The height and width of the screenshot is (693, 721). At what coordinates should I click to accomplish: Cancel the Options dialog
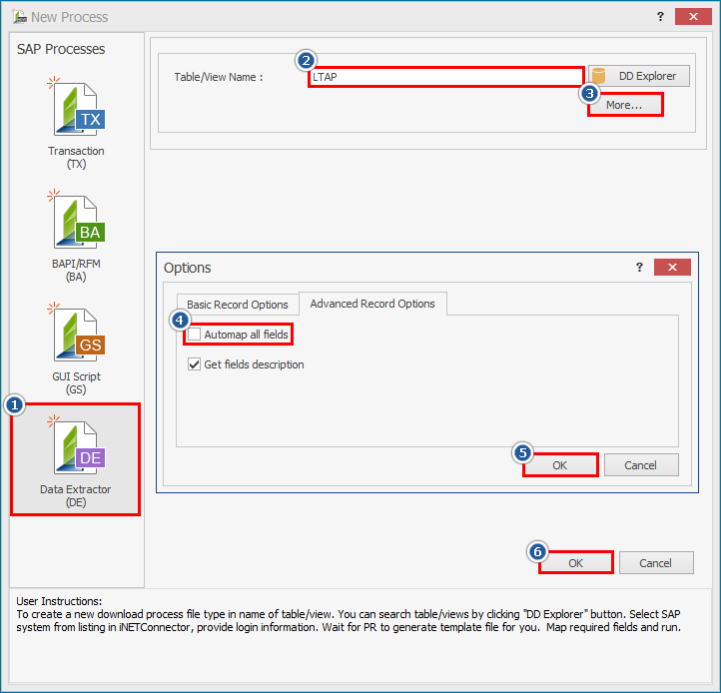640,465
